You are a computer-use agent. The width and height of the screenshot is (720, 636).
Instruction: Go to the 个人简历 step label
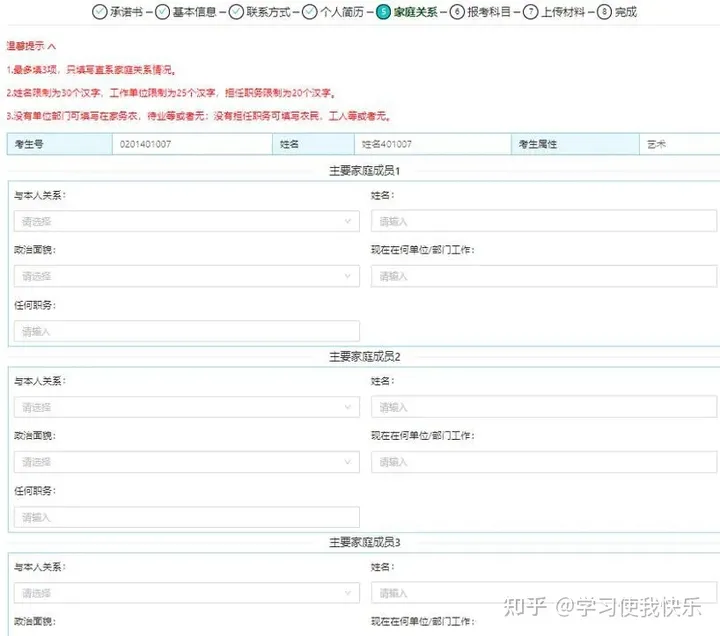(342, 12)
